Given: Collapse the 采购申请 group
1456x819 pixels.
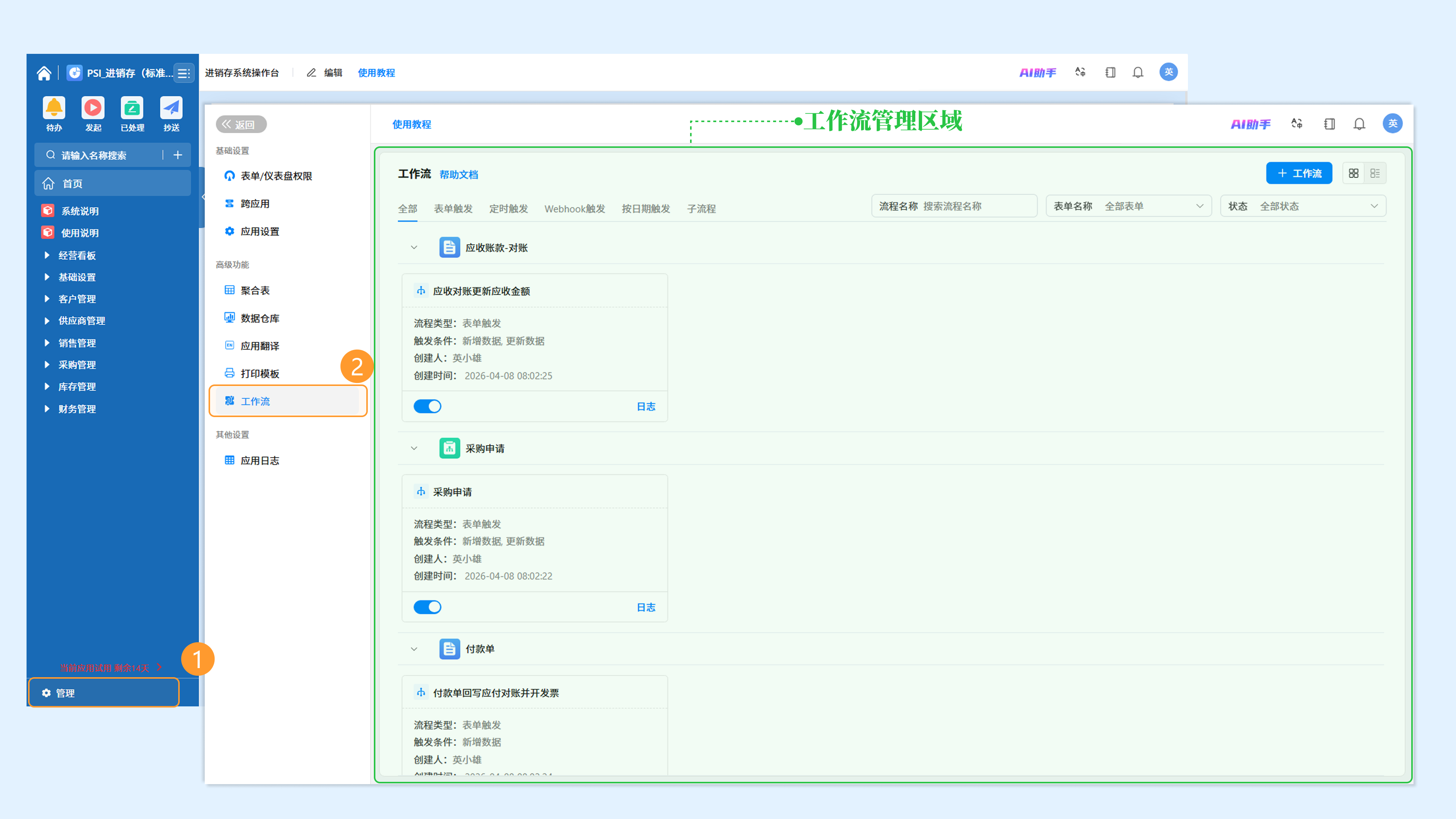Looking at the screenshot, I should [x=414, y=448].
